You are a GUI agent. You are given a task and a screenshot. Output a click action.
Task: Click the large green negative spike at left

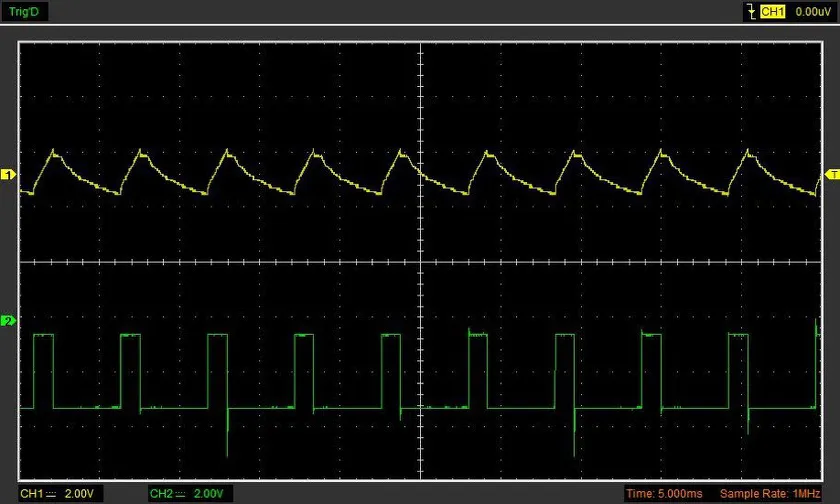[x=228, y=433]
